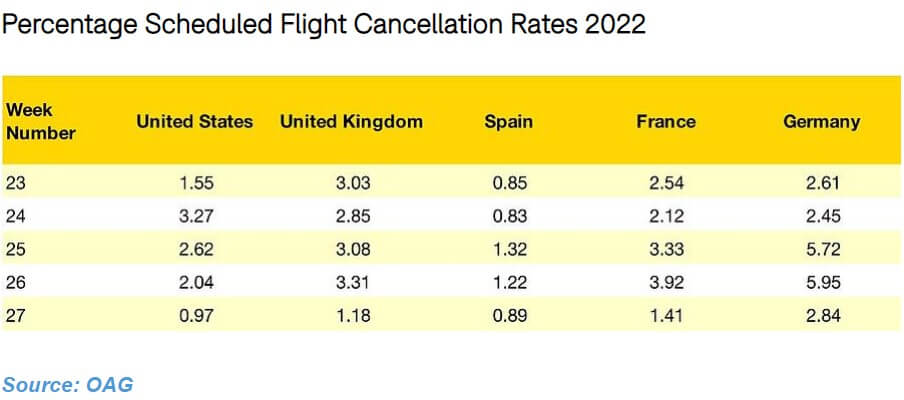Viewport: 904px width, 400px height.
Task: Click the France column header
Action: pyautogui.click(x=665, y=122)
